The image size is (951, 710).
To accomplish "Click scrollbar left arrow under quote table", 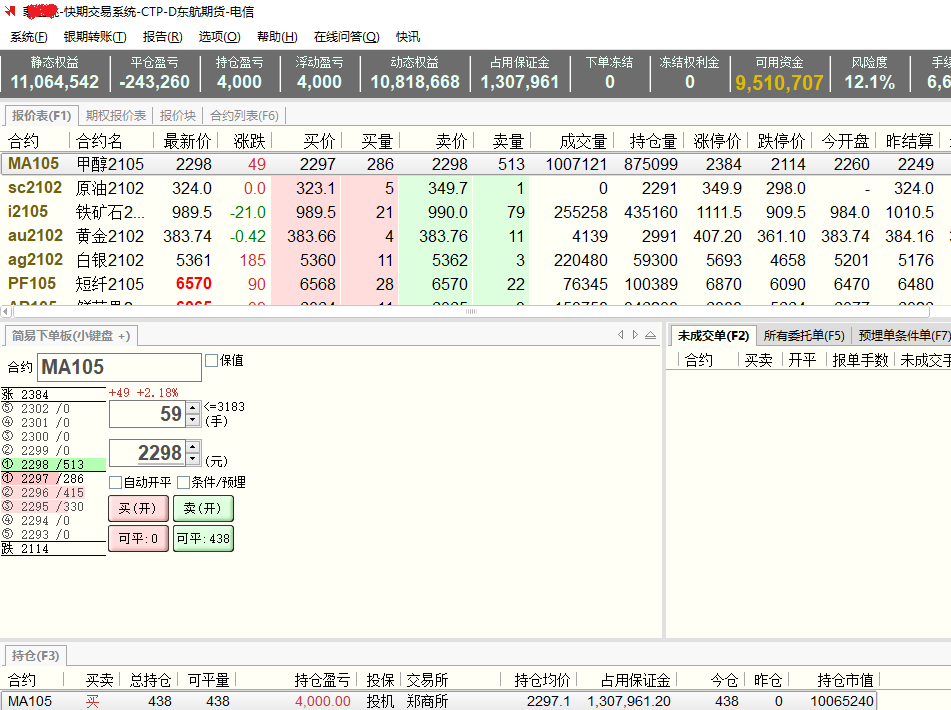I will click(x=5, y=312).
